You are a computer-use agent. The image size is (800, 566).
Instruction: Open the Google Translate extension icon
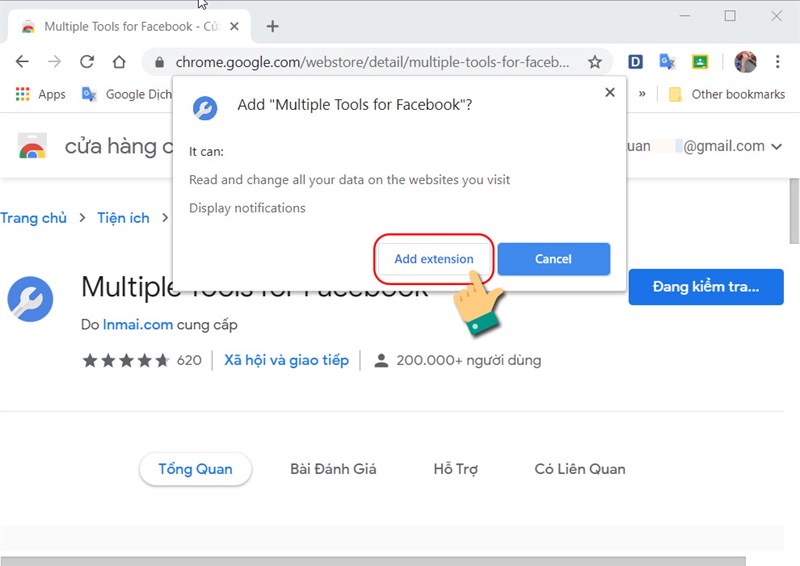click(x=667, y=62)
